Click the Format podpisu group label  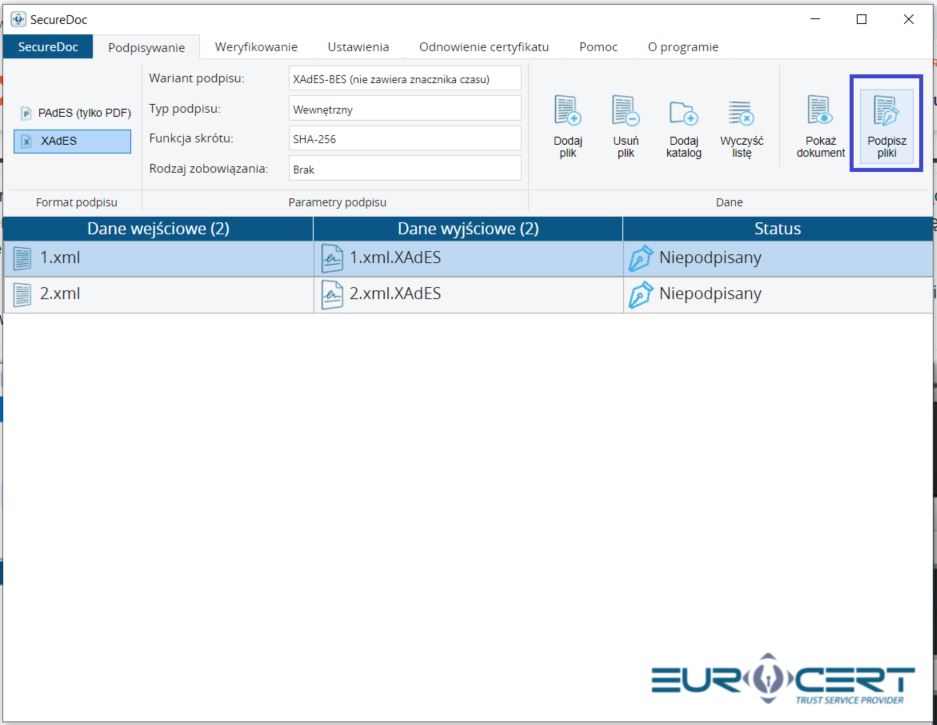76,202
